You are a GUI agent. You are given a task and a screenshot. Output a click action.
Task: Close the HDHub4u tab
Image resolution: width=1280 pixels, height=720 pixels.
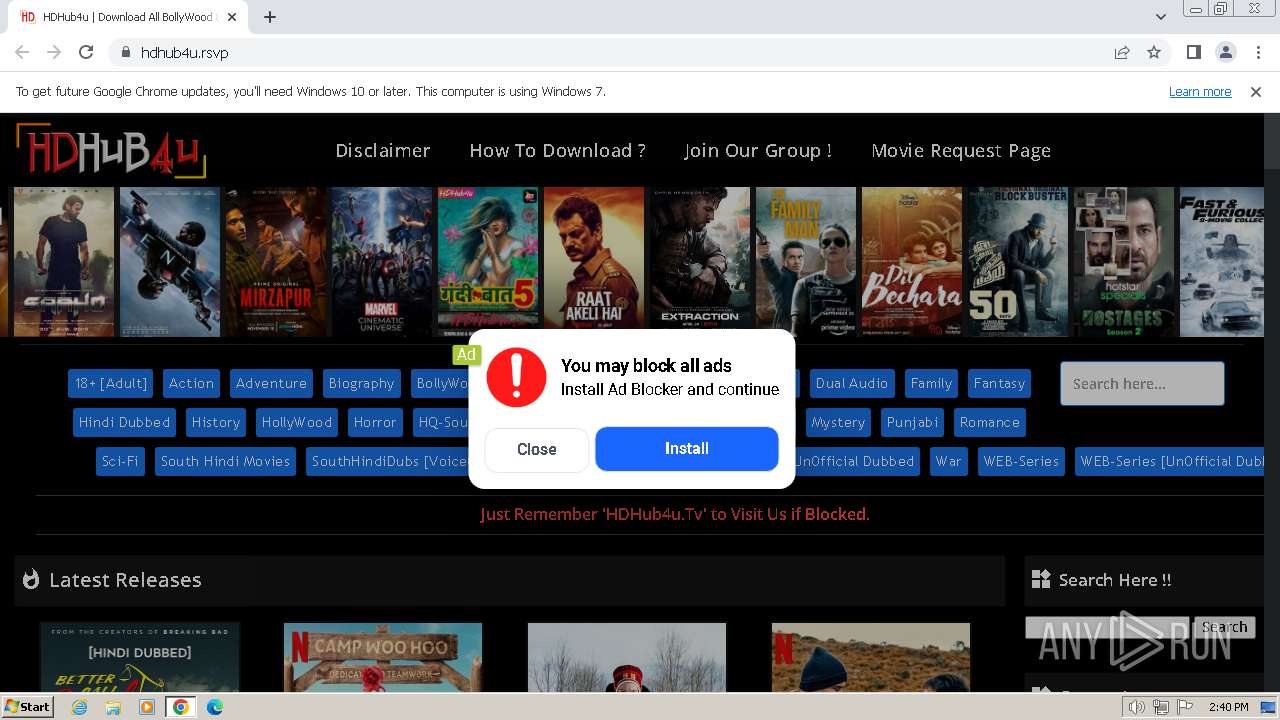pyautogui.click(x=232, y=17)
